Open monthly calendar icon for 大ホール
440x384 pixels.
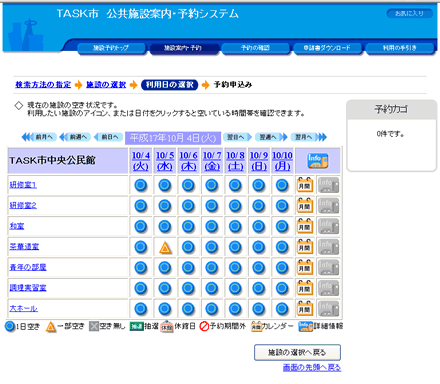coord(305,309)
